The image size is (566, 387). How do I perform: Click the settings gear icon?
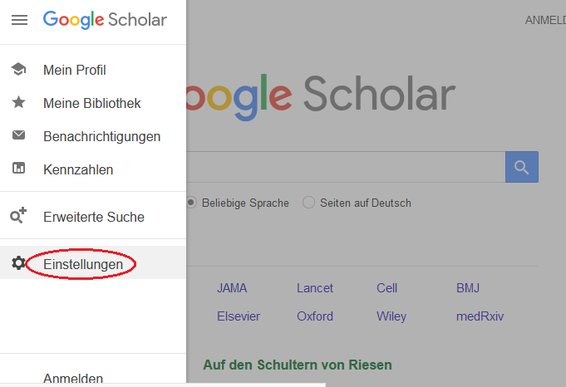tap(18, 263)
